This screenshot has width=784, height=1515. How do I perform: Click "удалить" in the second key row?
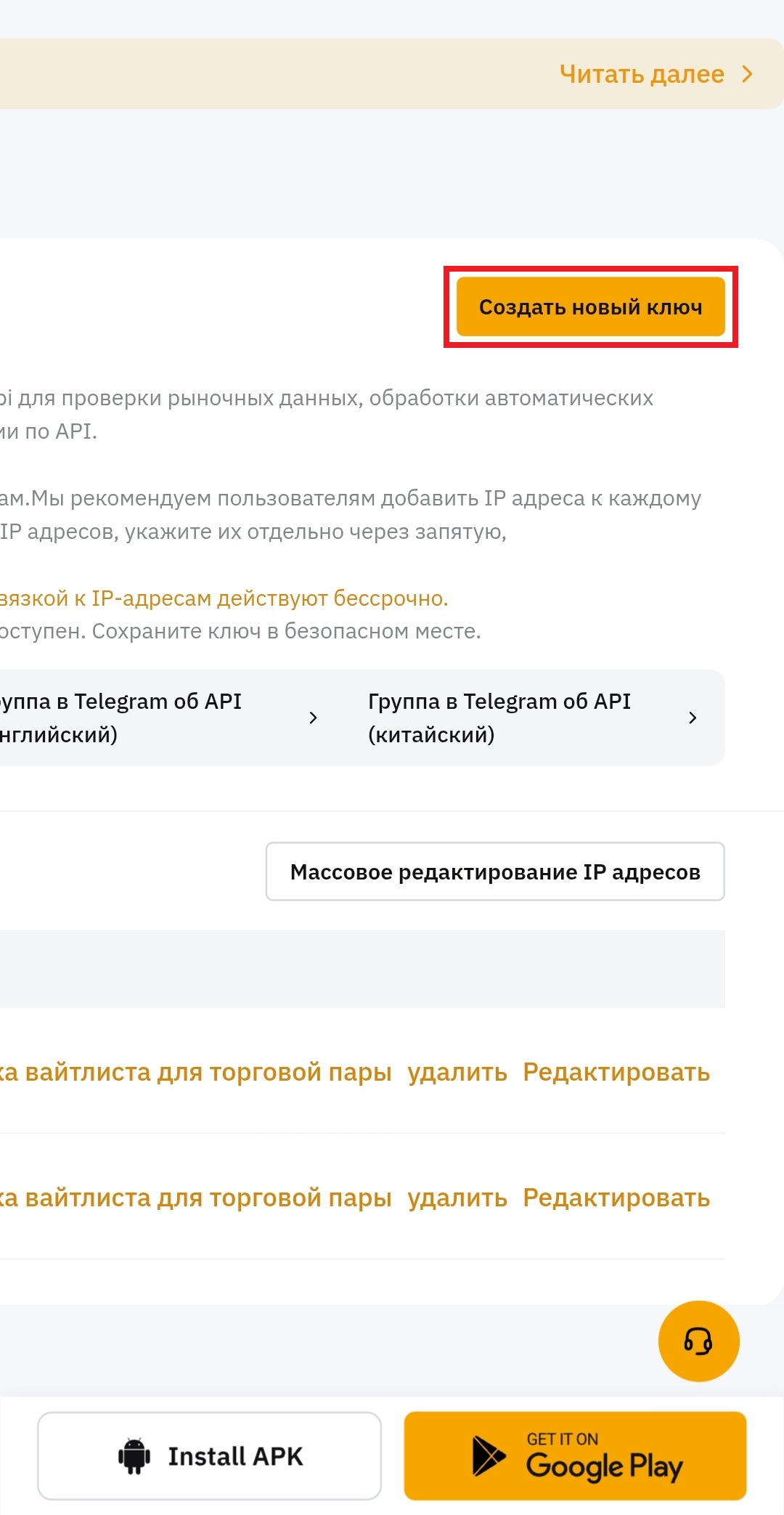(x=457, y=1198)
